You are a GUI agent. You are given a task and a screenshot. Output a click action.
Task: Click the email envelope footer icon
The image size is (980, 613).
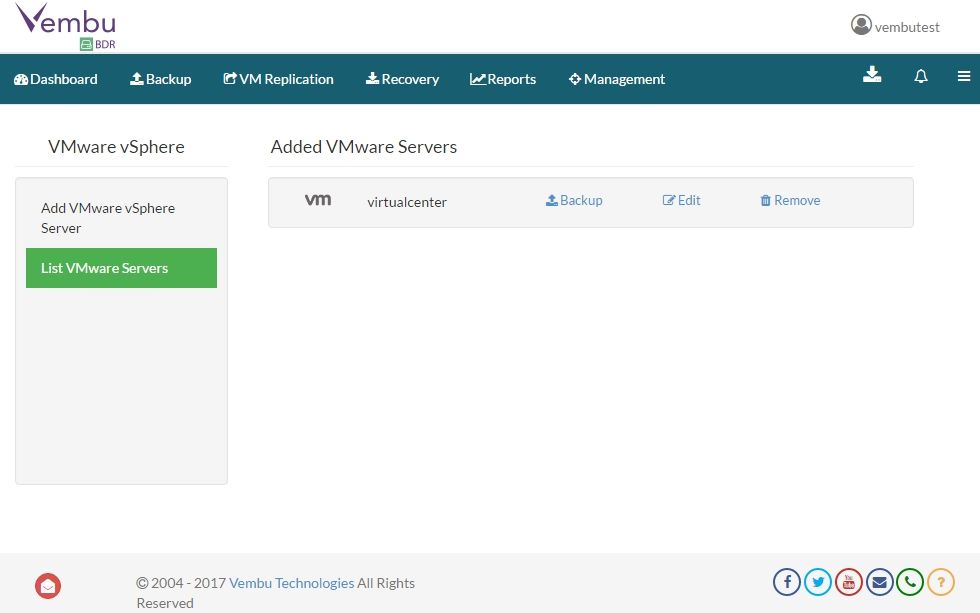point(879,582)
